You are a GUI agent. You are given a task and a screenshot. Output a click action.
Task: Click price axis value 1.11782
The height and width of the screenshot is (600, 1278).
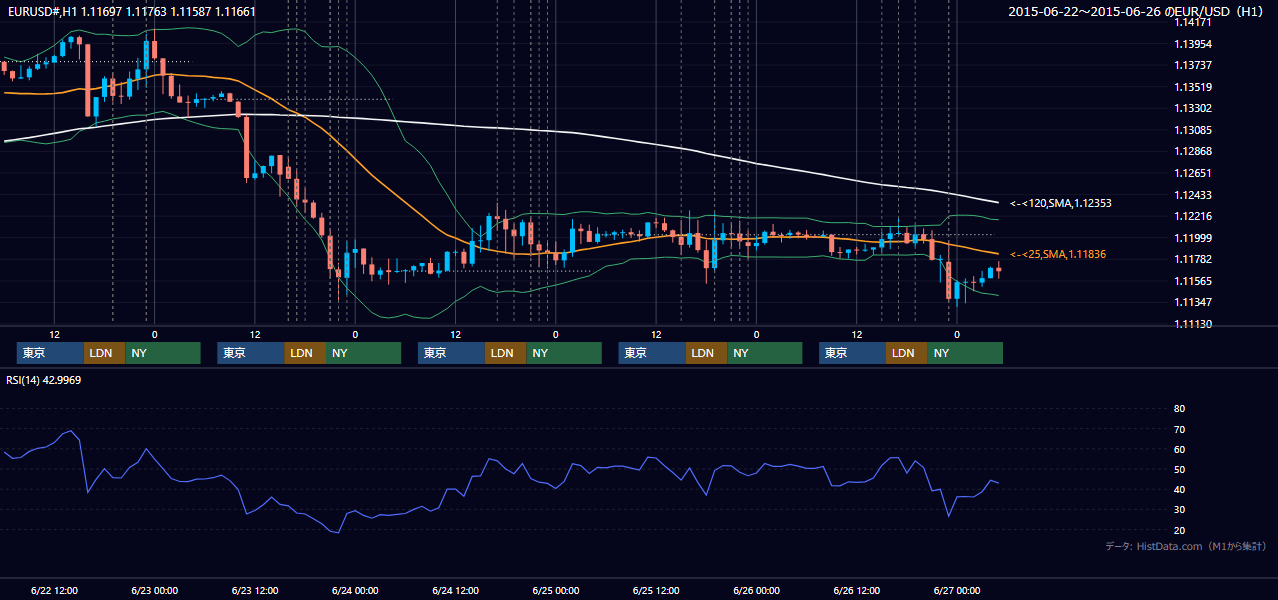coord(1193,259)
